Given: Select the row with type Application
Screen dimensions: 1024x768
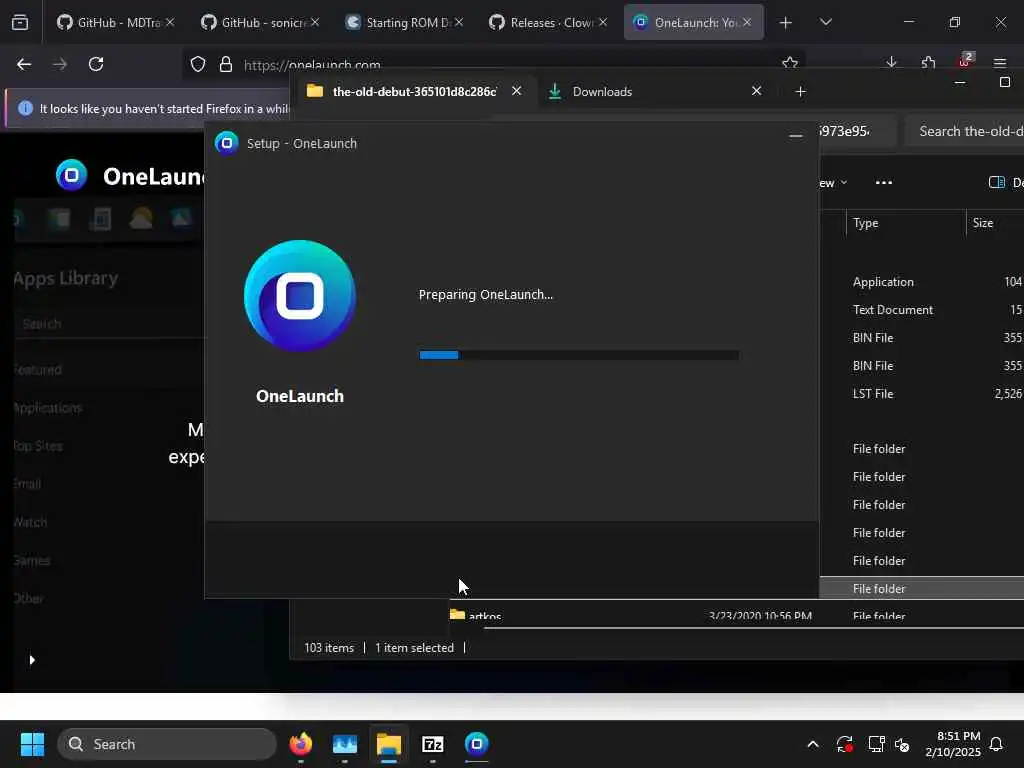Looking at the screenshot, I should click(x=921, y=282).
